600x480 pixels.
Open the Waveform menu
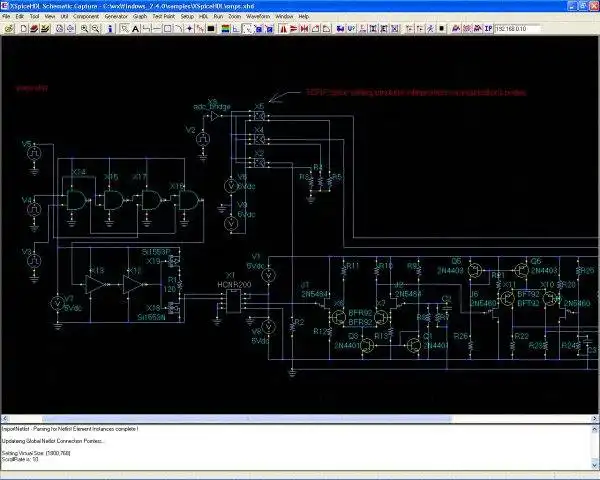tap(258, 16)
